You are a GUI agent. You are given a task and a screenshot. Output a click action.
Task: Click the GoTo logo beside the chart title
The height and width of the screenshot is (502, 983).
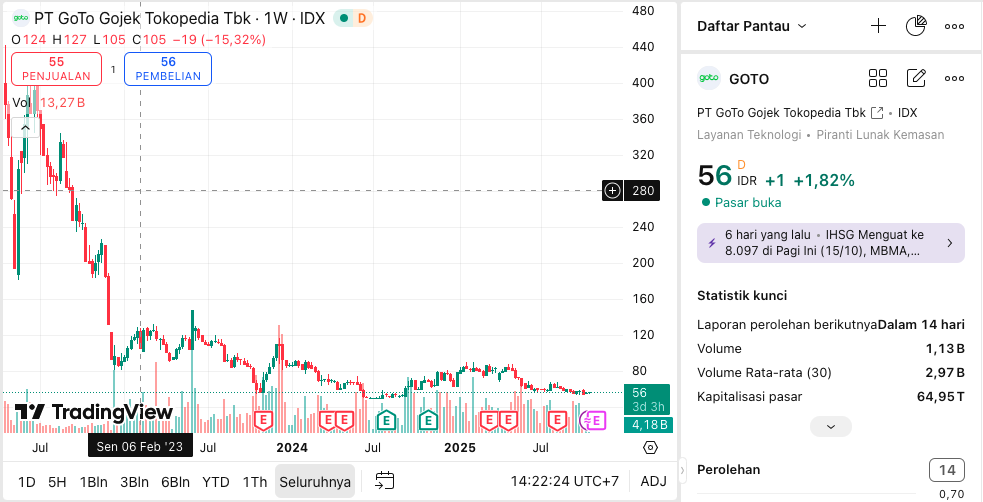[21, 18]
